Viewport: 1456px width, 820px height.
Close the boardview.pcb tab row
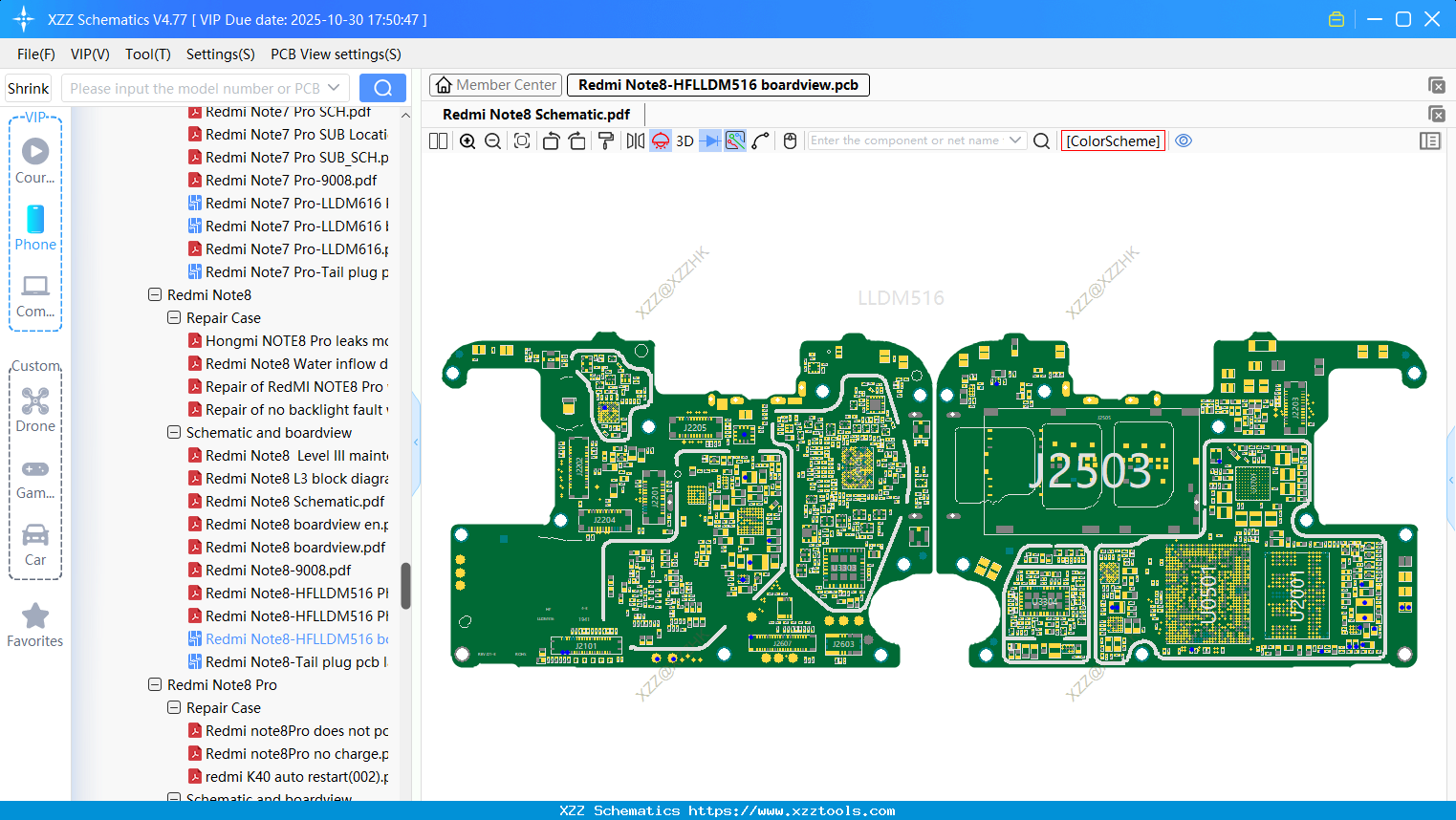[x=1436, y=85]
